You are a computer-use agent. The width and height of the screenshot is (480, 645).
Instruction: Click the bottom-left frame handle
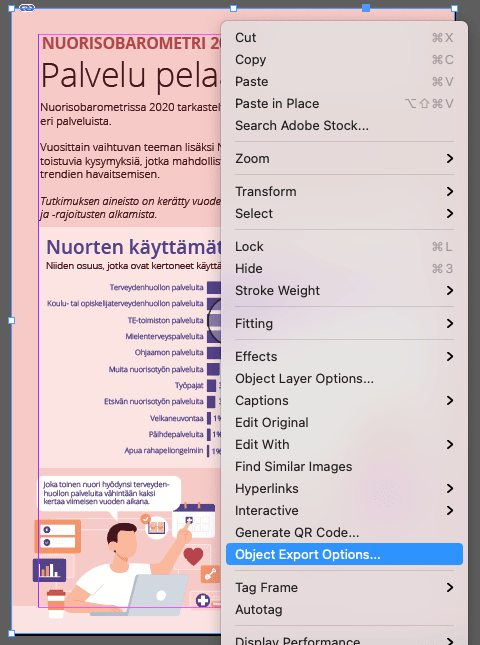pos(12,633)
